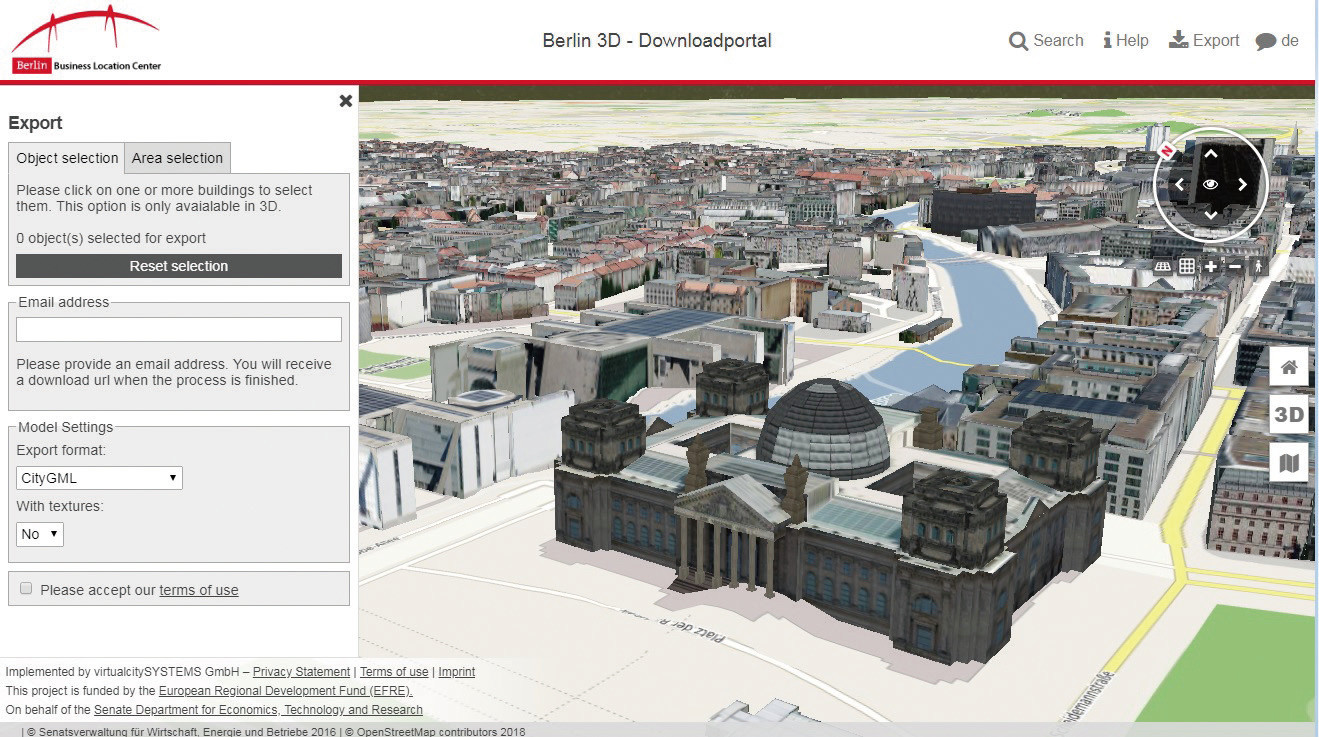Click the eye icon in compass center
Image resolution: width=1319 pixels, height=737 pixels.
click(x=1210, y=185)
